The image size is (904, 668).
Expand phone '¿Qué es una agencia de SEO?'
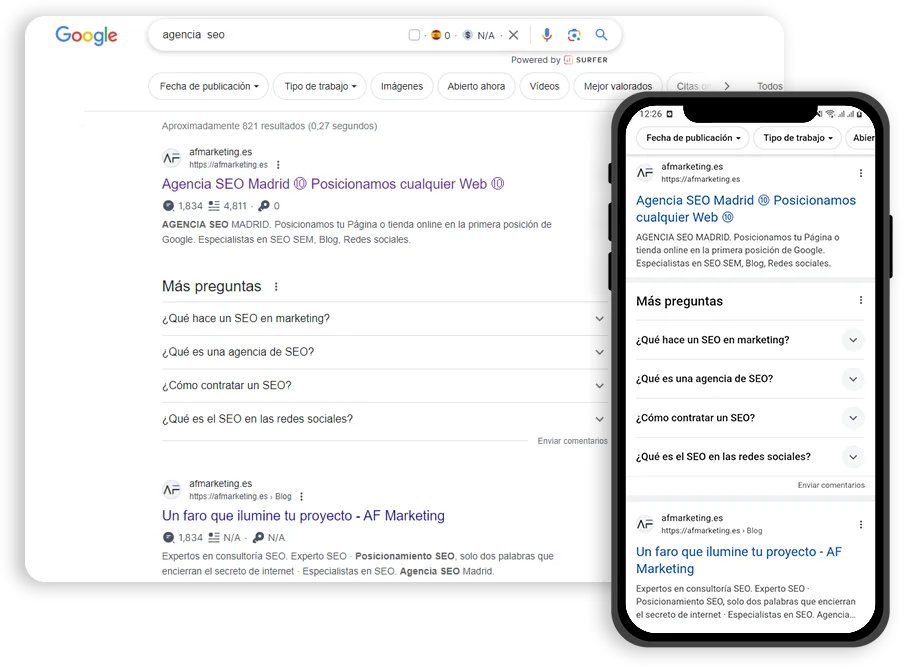coord(749,379)
